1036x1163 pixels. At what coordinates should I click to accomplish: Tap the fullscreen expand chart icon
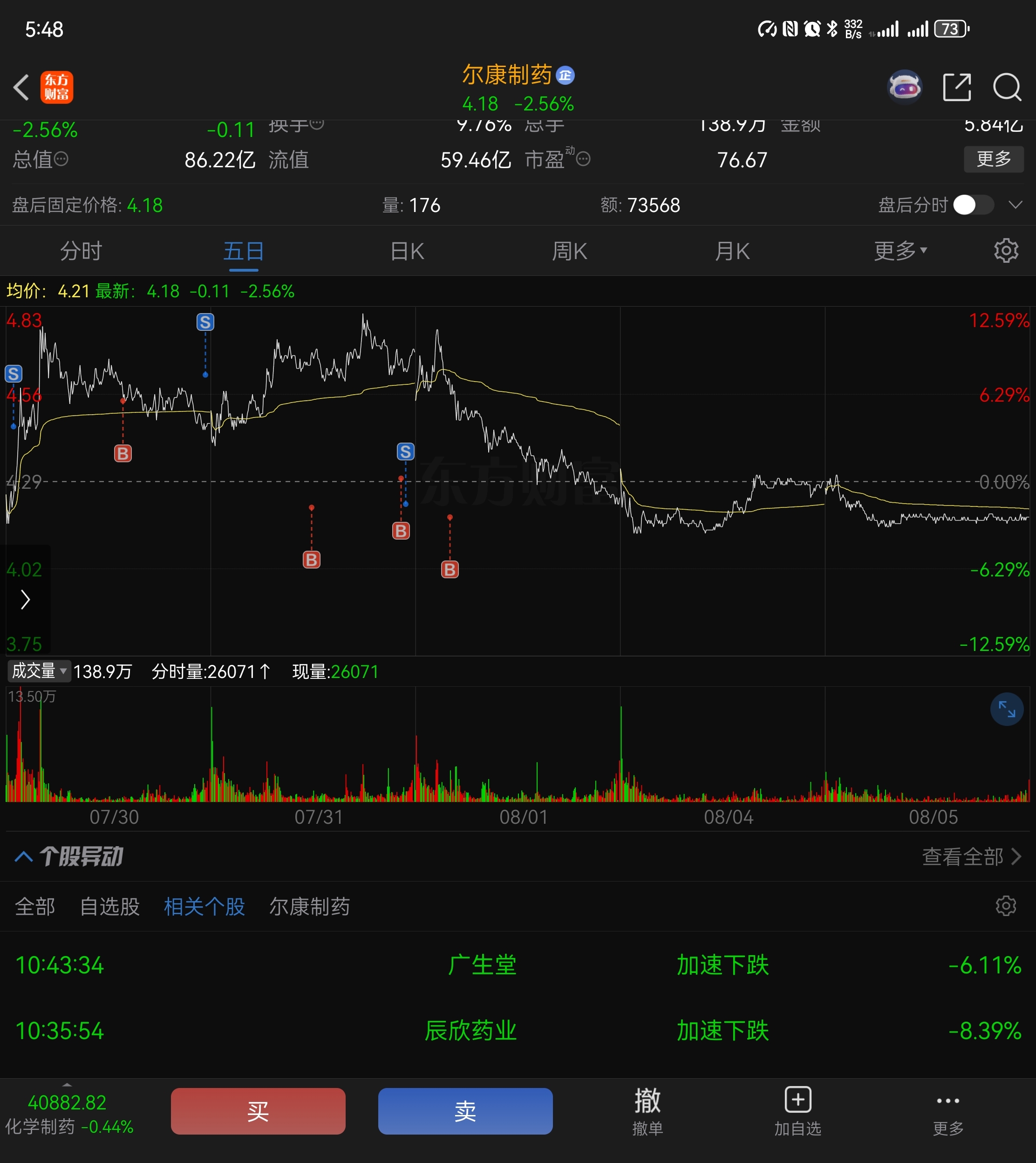pos(1007,709)
